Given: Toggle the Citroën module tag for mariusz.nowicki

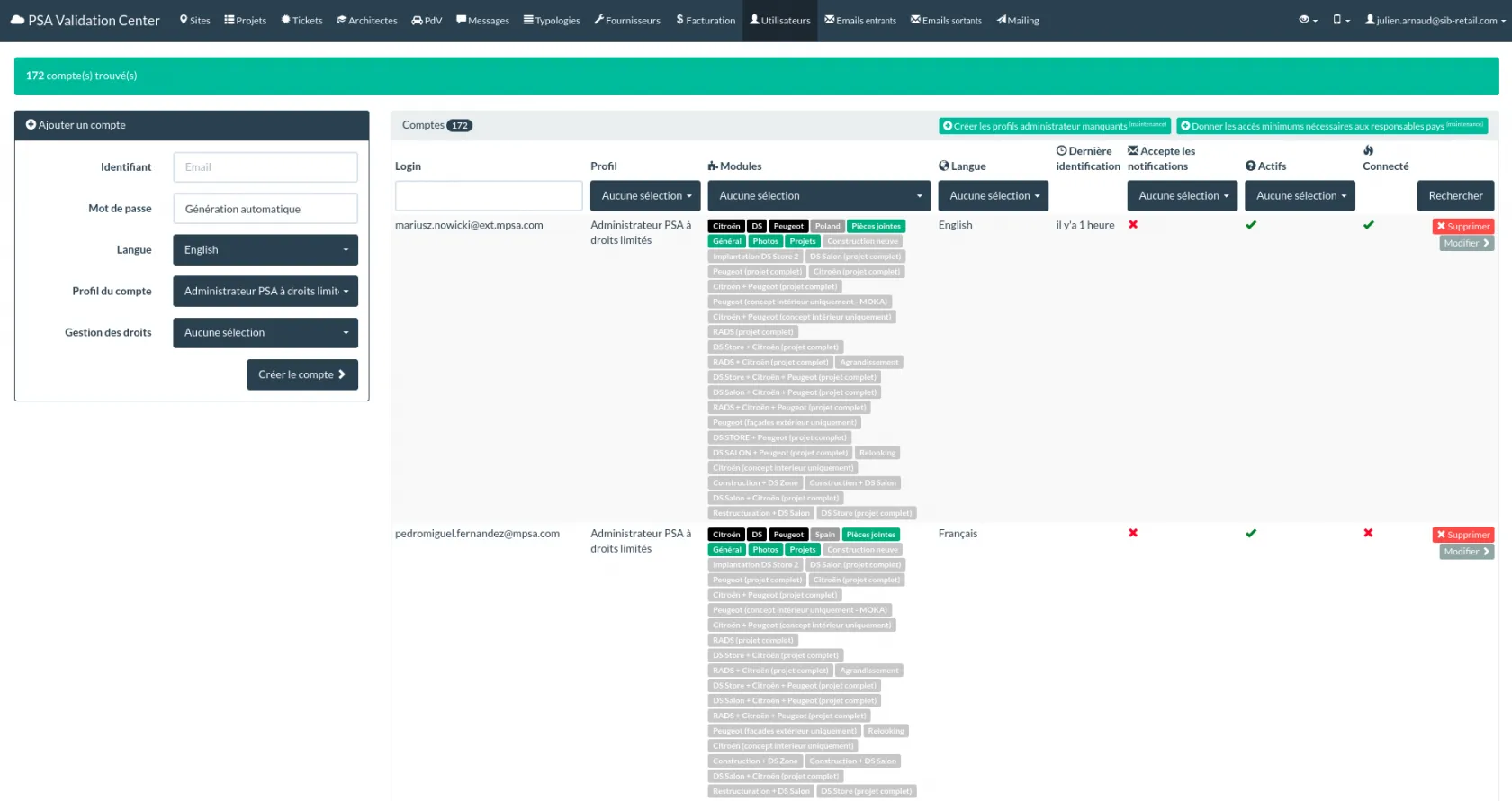Looking at the screenshot, I should [x=726, y=226].
